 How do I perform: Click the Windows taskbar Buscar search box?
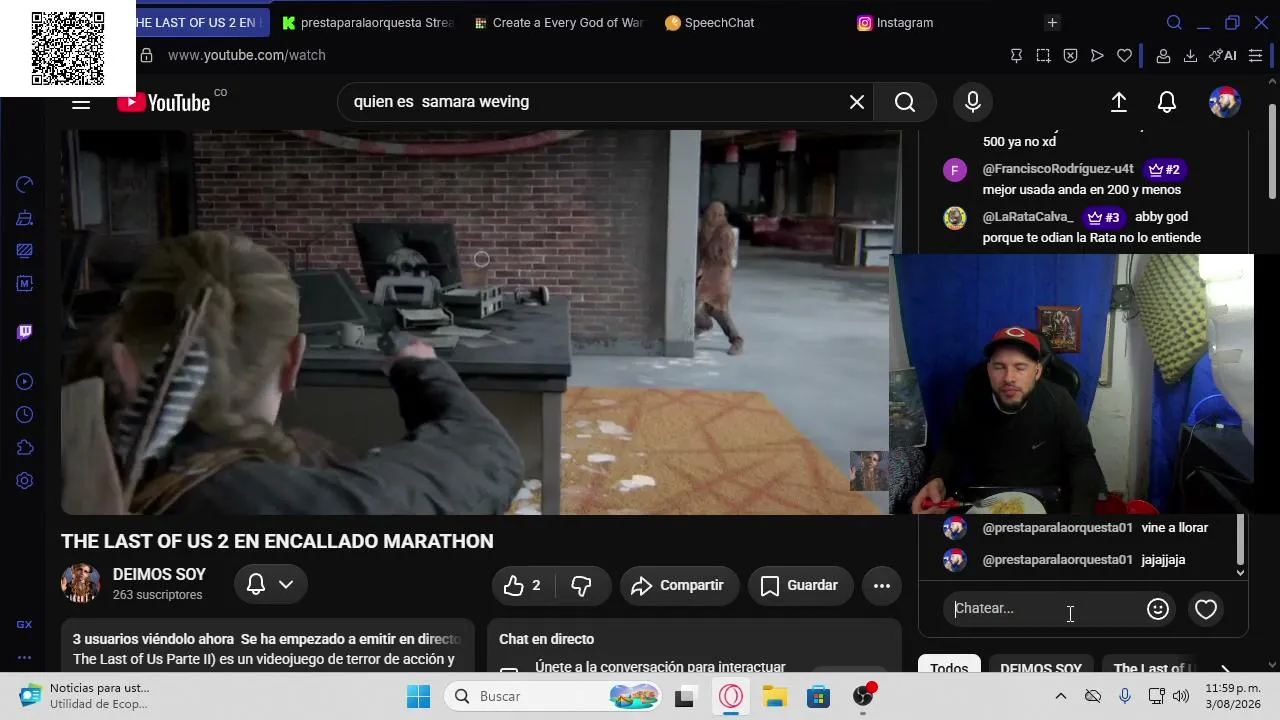click(554, 696)
